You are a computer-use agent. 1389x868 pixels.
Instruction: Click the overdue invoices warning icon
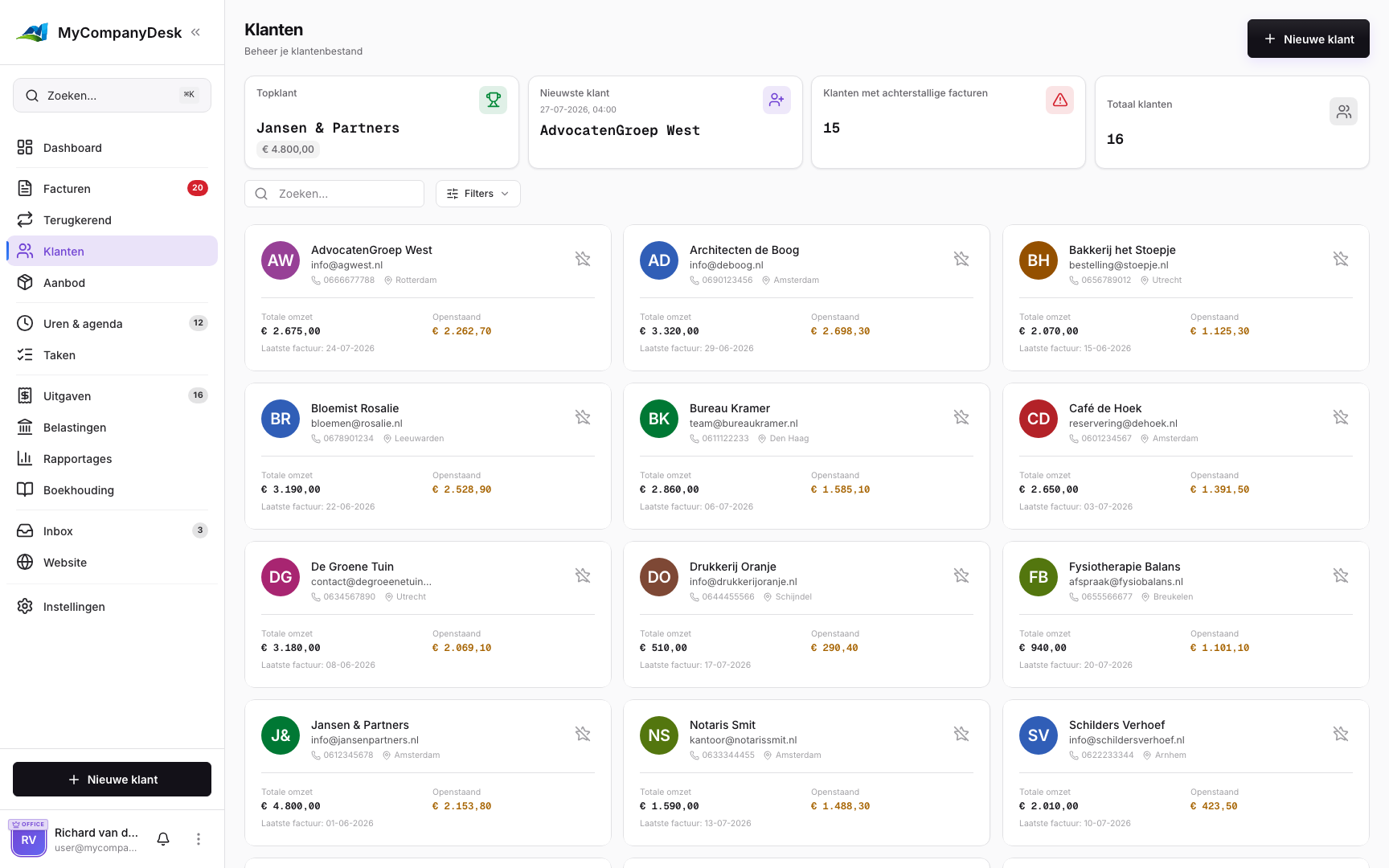(x=1060, y=100)
